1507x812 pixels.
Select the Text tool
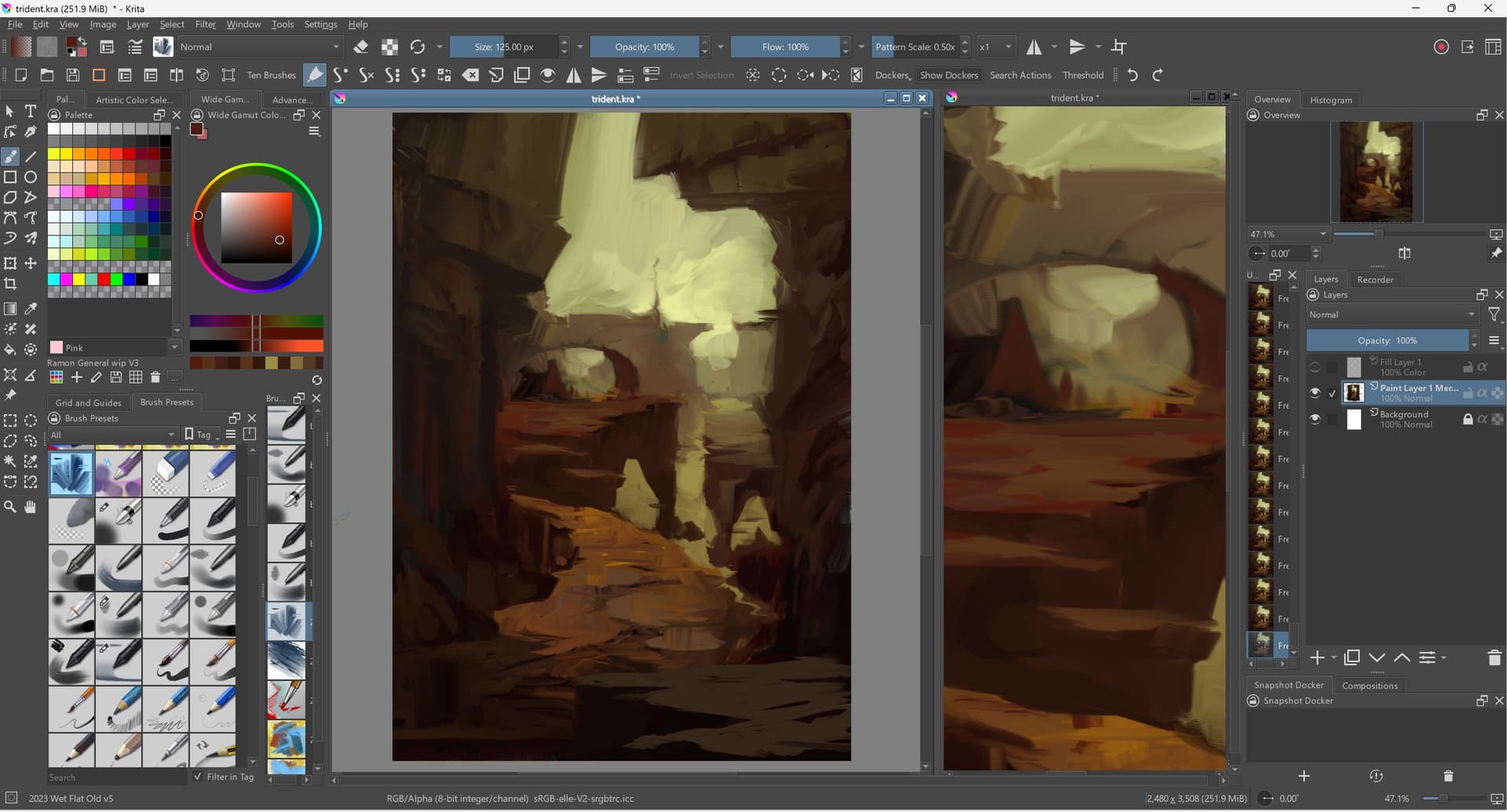coord(31,111)
